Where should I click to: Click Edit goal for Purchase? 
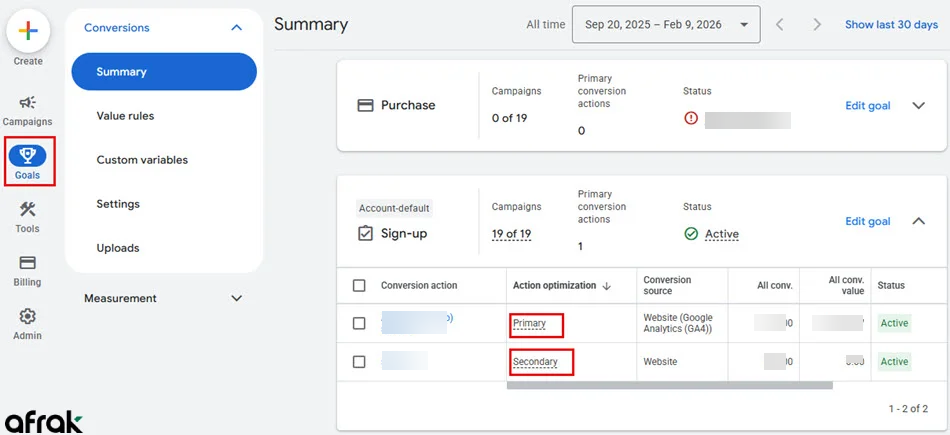tap(867, 105)
